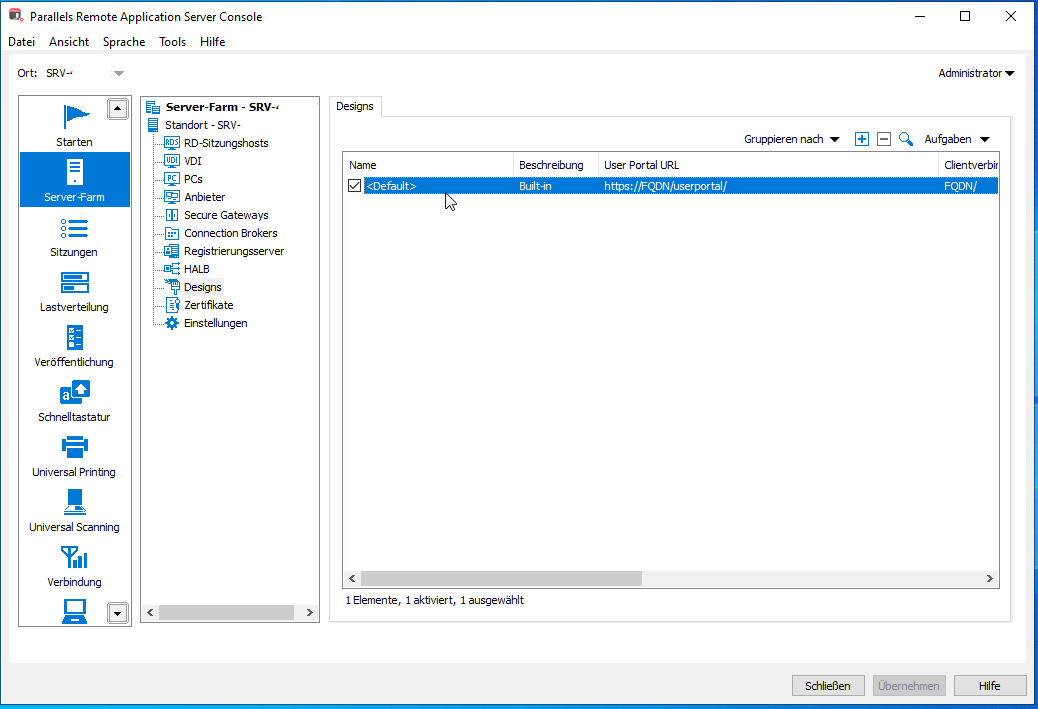Select the <Default> design row name

pos(391,186)
